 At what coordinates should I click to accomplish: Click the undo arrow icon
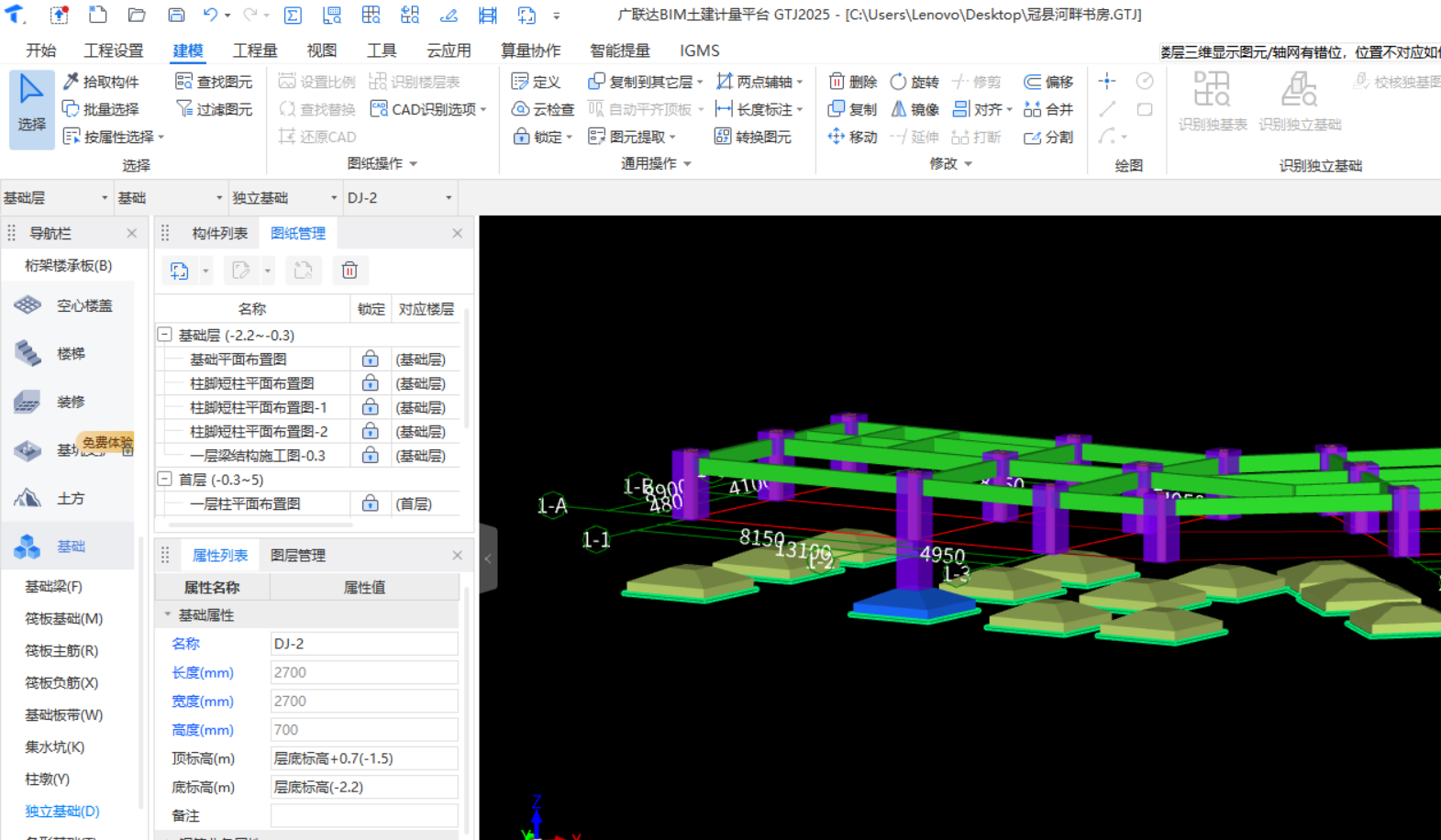pos(210,15)
